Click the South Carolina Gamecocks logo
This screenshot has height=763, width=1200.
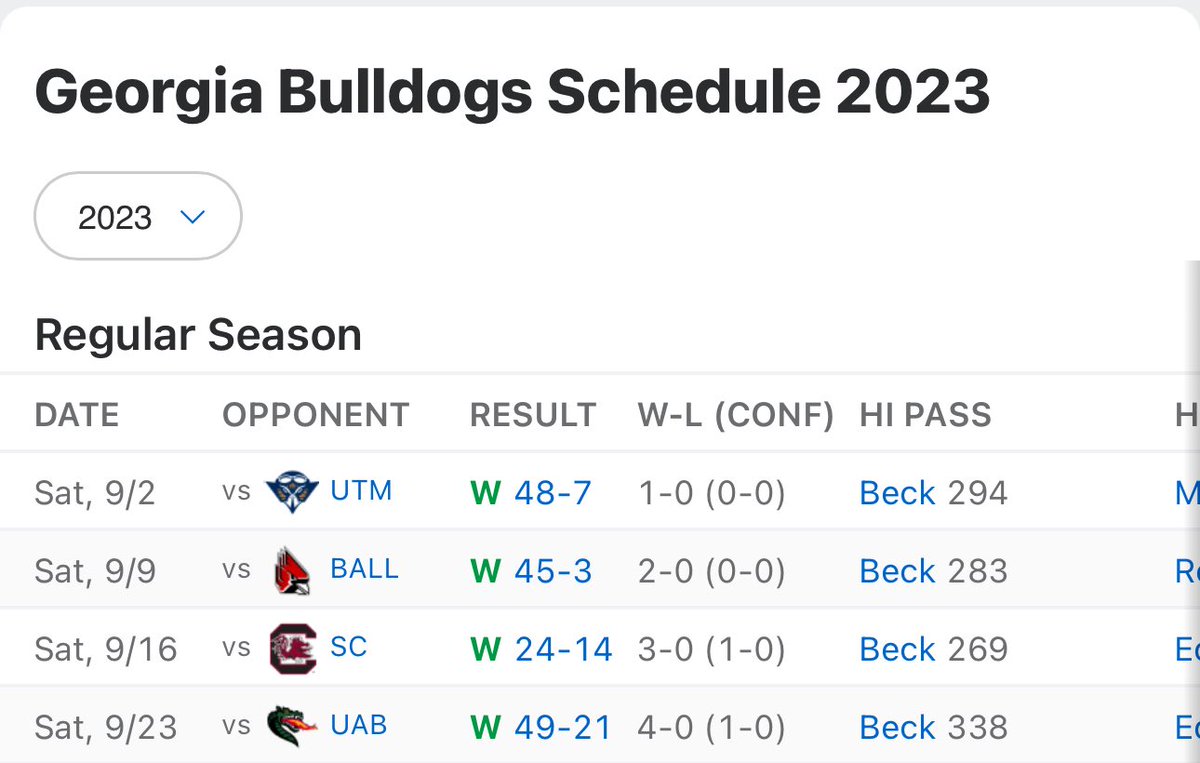[292, 648]
